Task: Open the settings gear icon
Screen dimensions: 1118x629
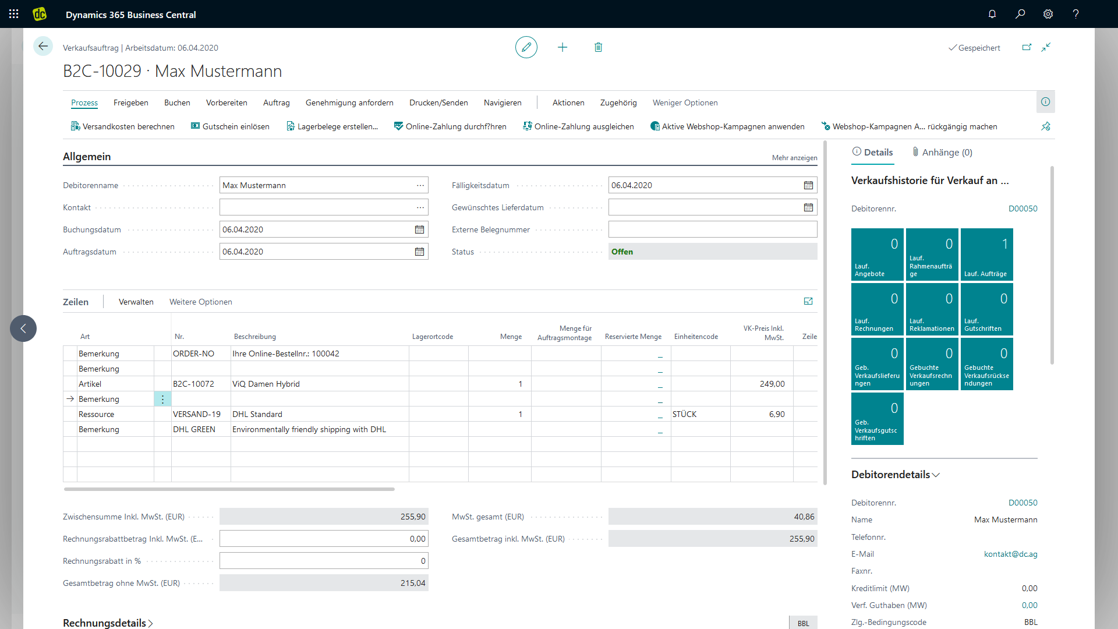Action: pyautogui.click(x=1048, y=14)
